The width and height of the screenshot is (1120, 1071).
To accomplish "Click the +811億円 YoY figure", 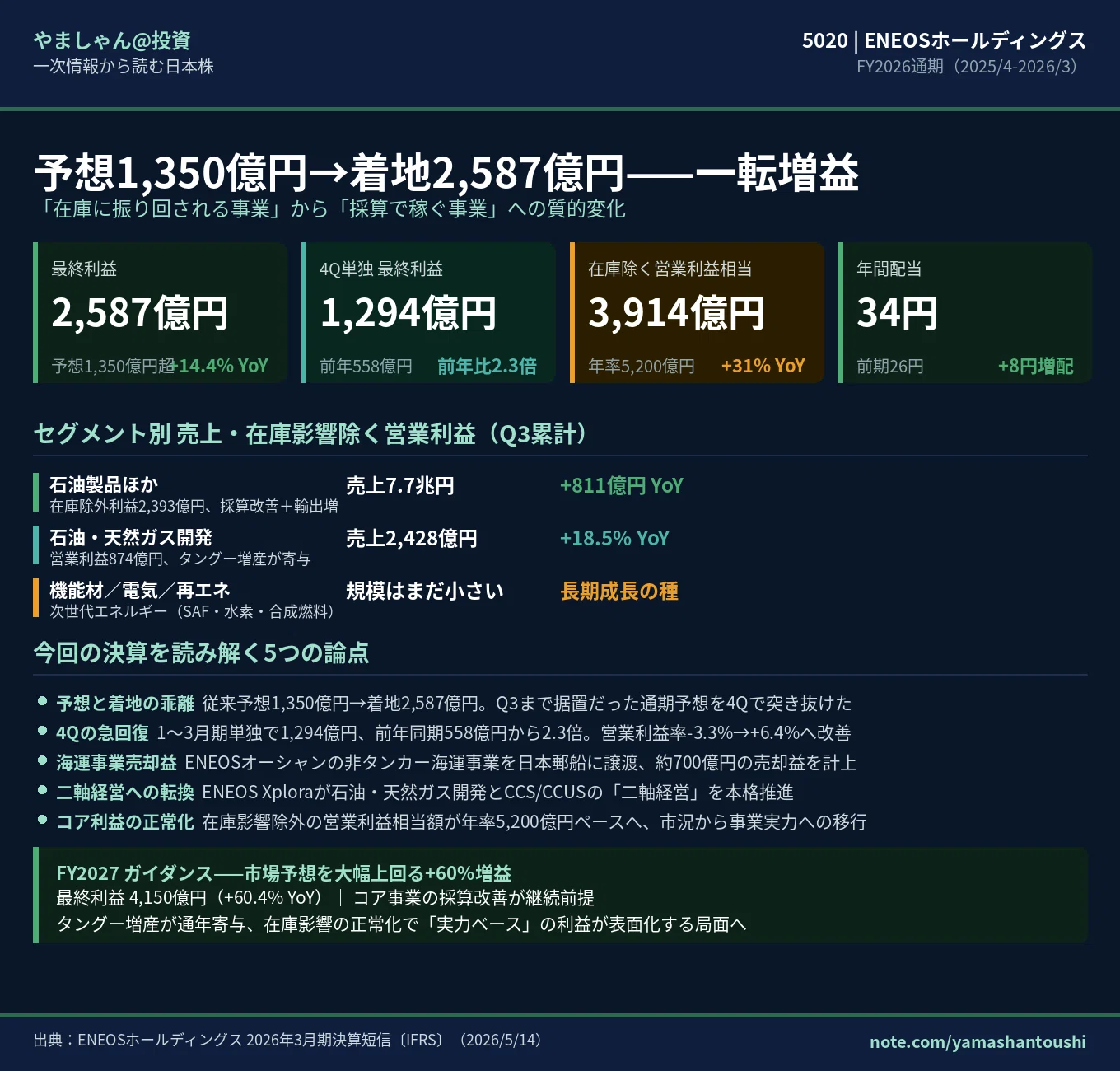I will (x=622, y=485).
